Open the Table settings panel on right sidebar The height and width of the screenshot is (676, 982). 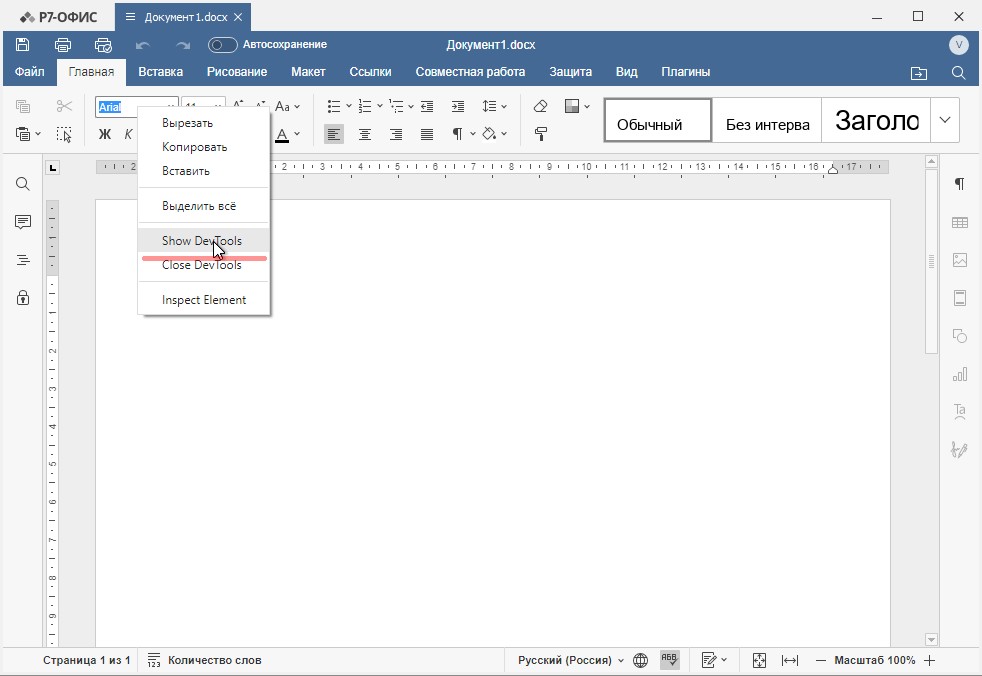[959, 221]
